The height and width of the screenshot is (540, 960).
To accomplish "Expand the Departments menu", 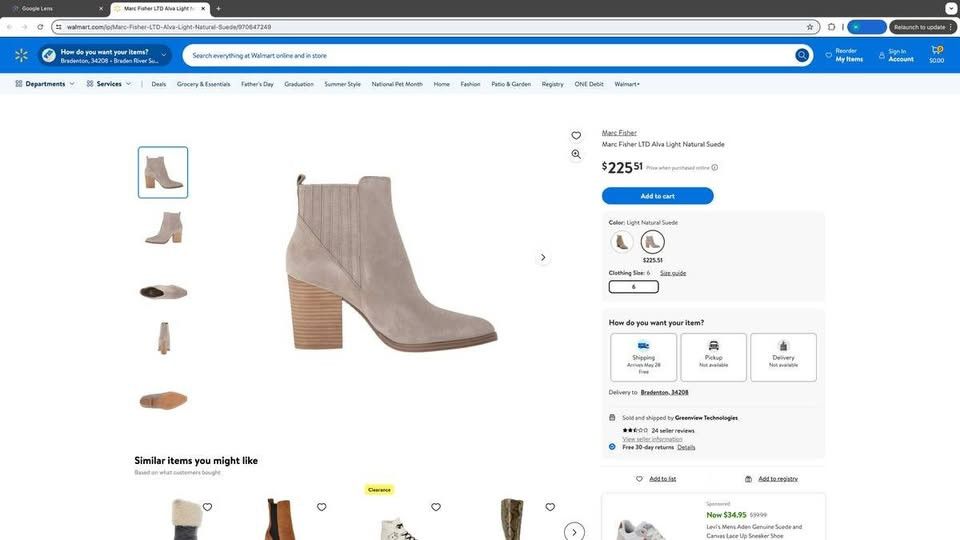I will coord(45,84).
